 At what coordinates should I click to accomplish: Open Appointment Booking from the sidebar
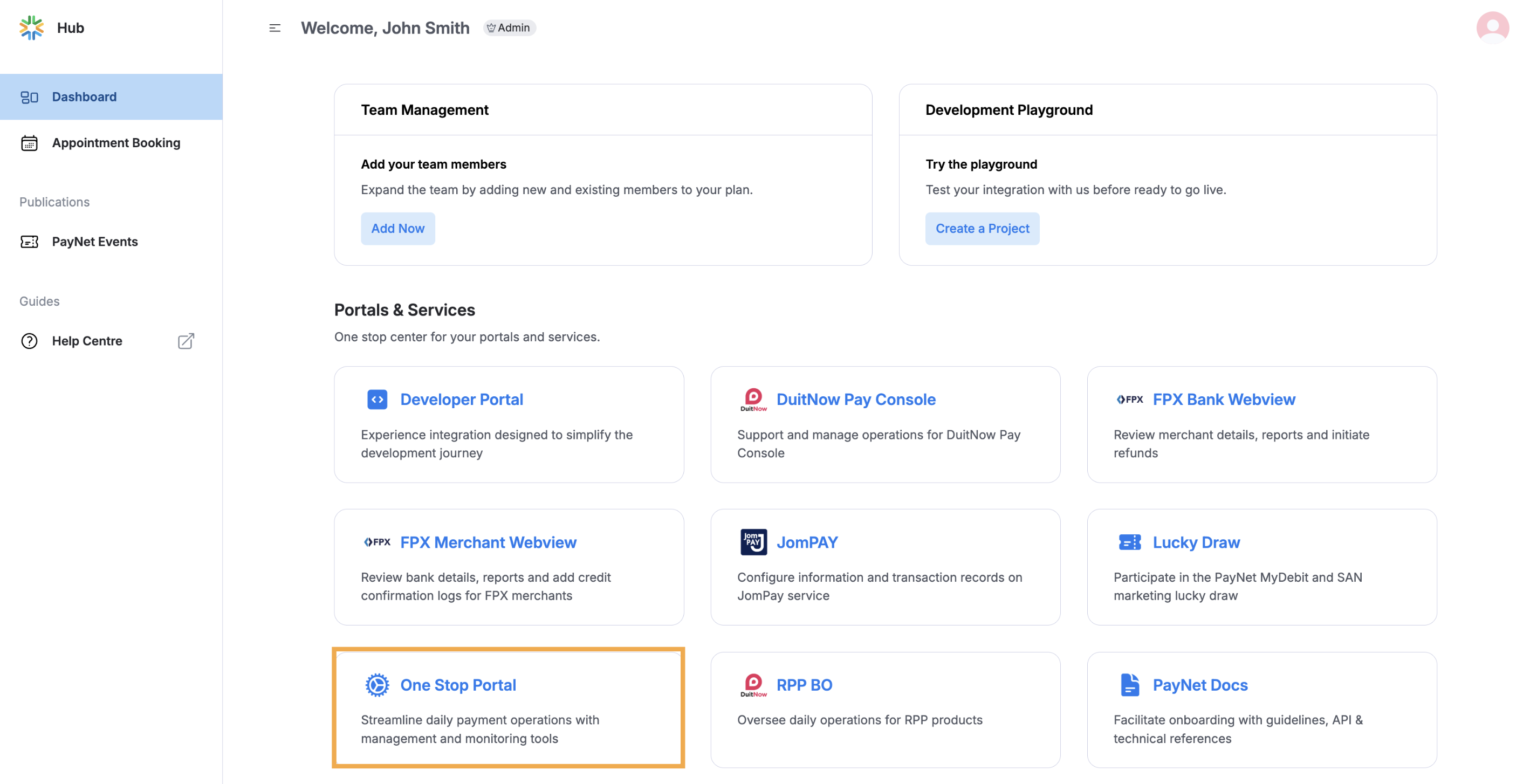click(116, 142)
